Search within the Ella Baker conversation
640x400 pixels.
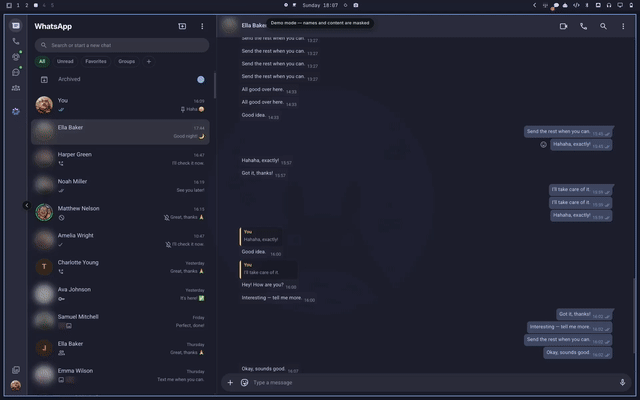point(603,26)
